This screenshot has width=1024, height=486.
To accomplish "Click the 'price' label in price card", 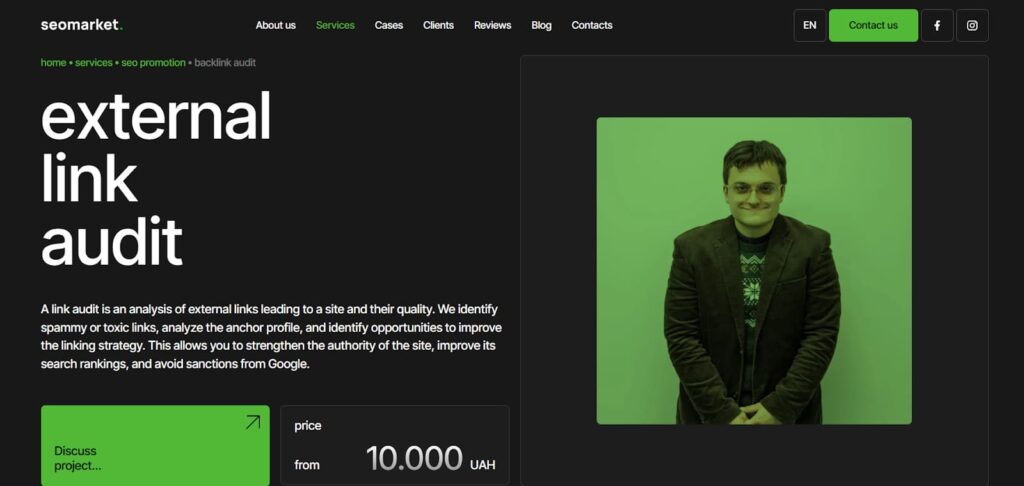I will [308, 426].
